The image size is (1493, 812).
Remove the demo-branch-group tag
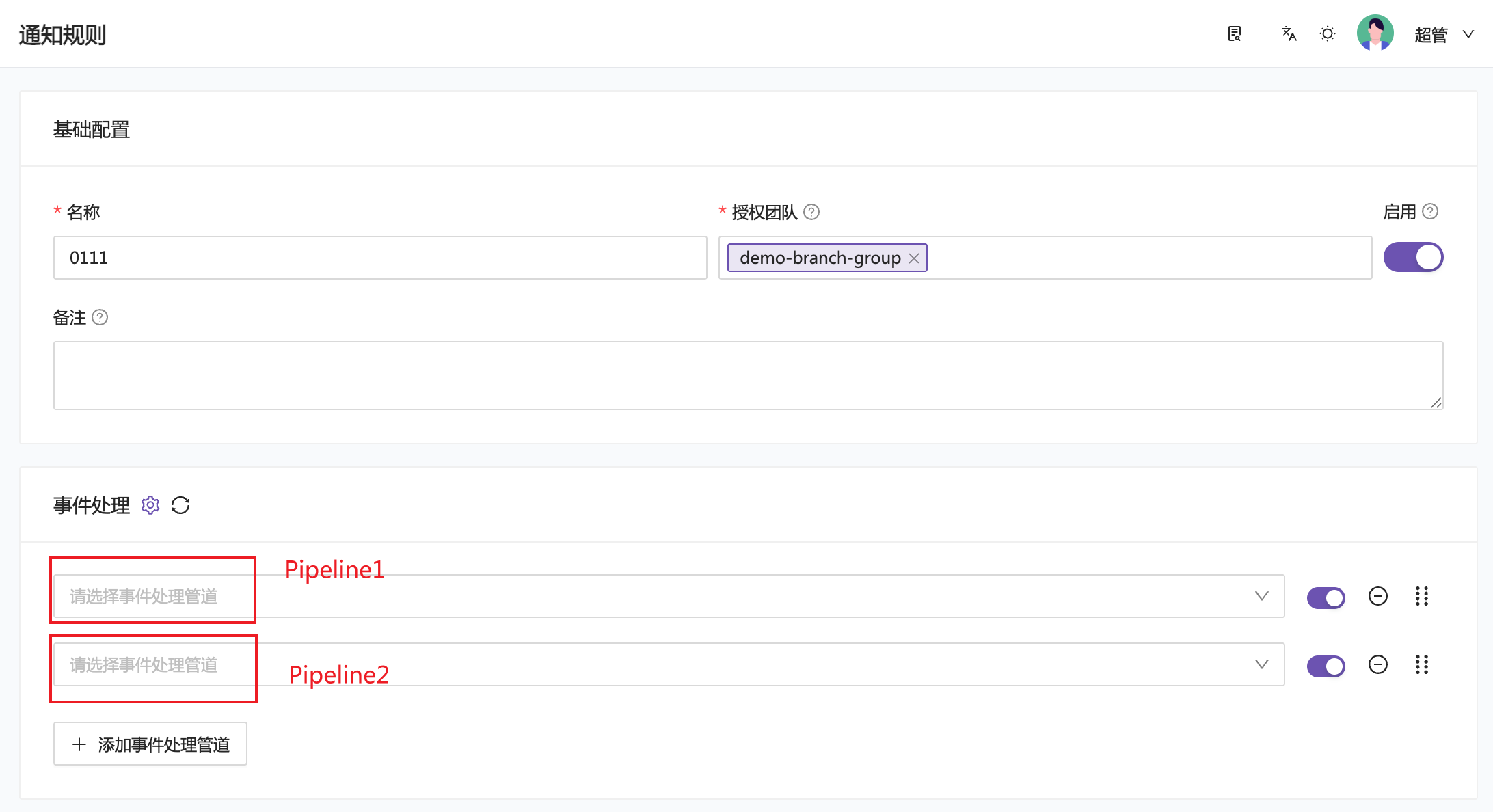point(914,258)
